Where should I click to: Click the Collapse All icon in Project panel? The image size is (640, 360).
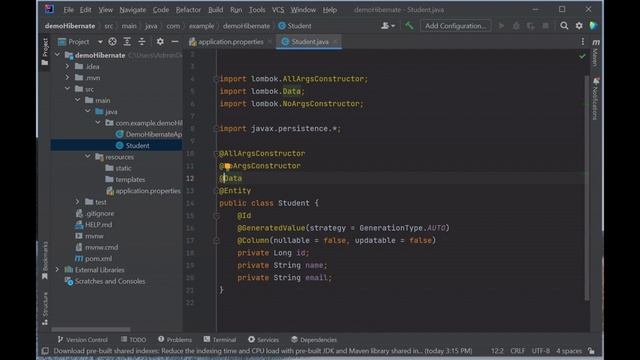[x=142, y=42]
